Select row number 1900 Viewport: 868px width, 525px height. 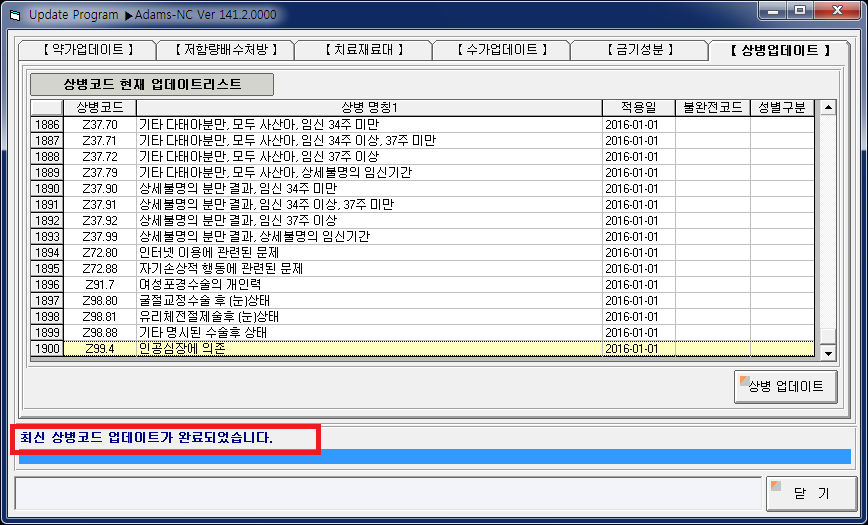pyautogui.click(x=47, y=349)
